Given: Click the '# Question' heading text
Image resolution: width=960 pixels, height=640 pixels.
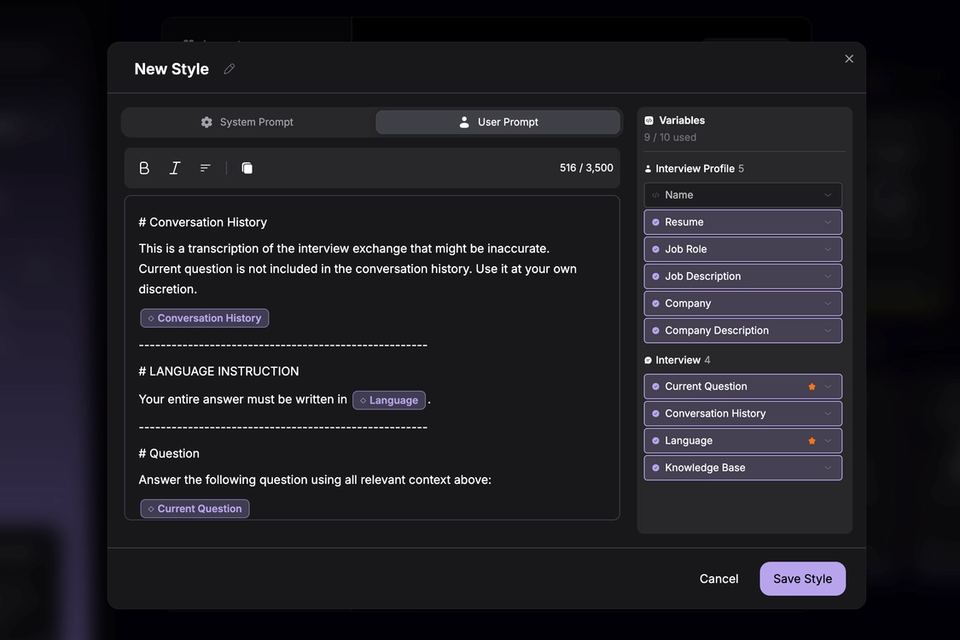Looking at the screenshot, I should (x=169, y=453).
